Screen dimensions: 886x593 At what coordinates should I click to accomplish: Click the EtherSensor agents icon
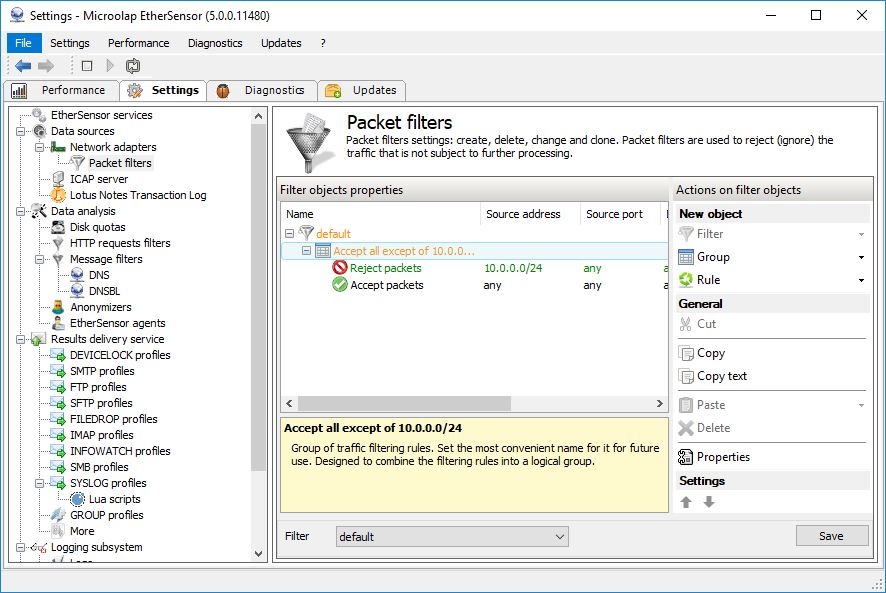[x=58, y=323]
